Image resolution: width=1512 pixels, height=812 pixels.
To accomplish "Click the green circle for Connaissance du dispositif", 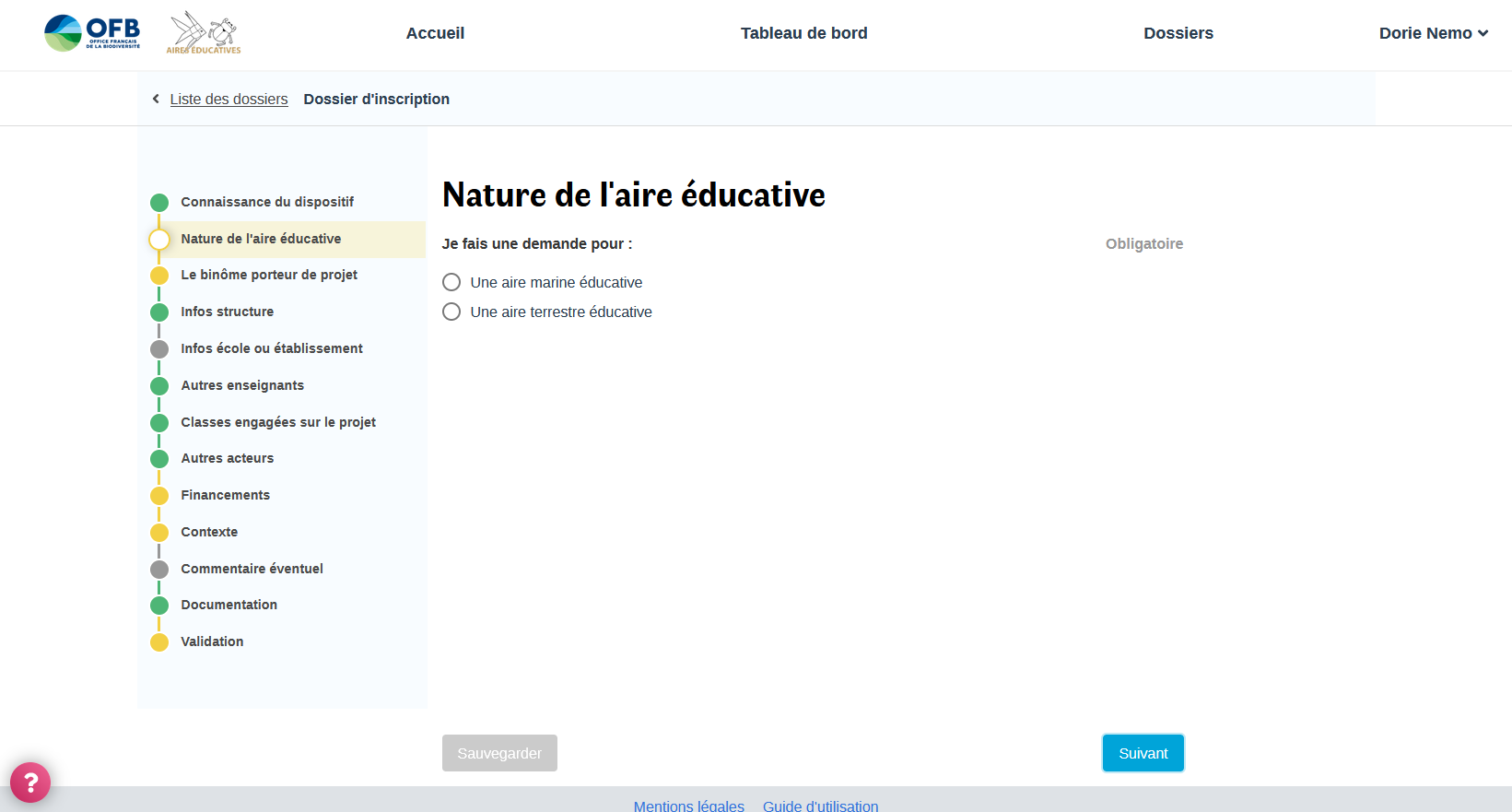I will [x=159, y=203].
